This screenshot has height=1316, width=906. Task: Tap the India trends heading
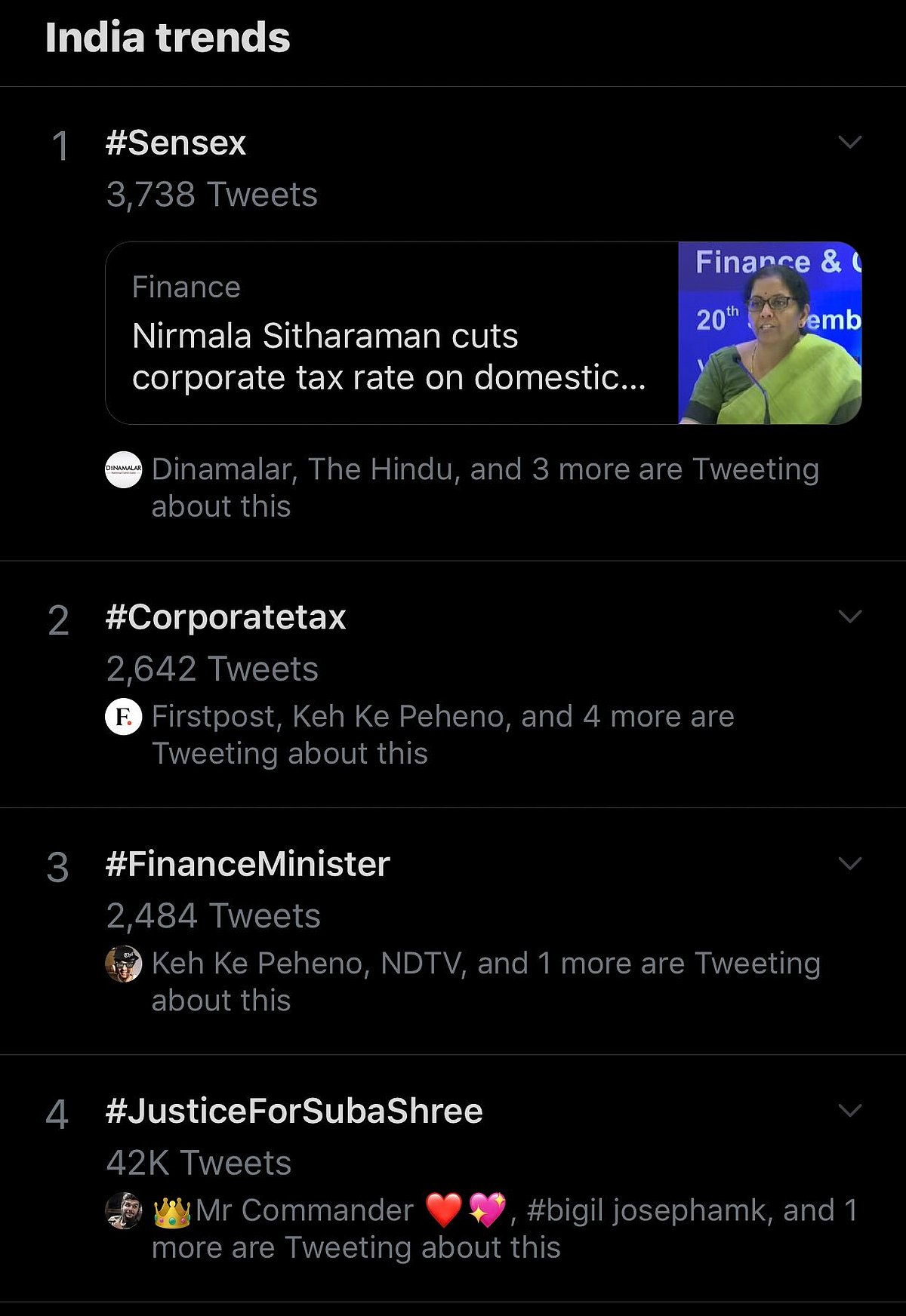click(168, 38)
